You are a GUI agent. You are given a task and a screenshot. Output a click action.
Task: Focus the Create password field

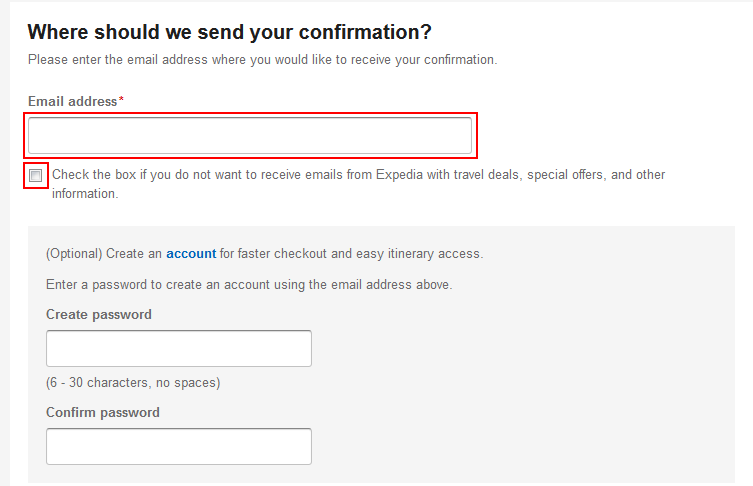coord(179,349)
